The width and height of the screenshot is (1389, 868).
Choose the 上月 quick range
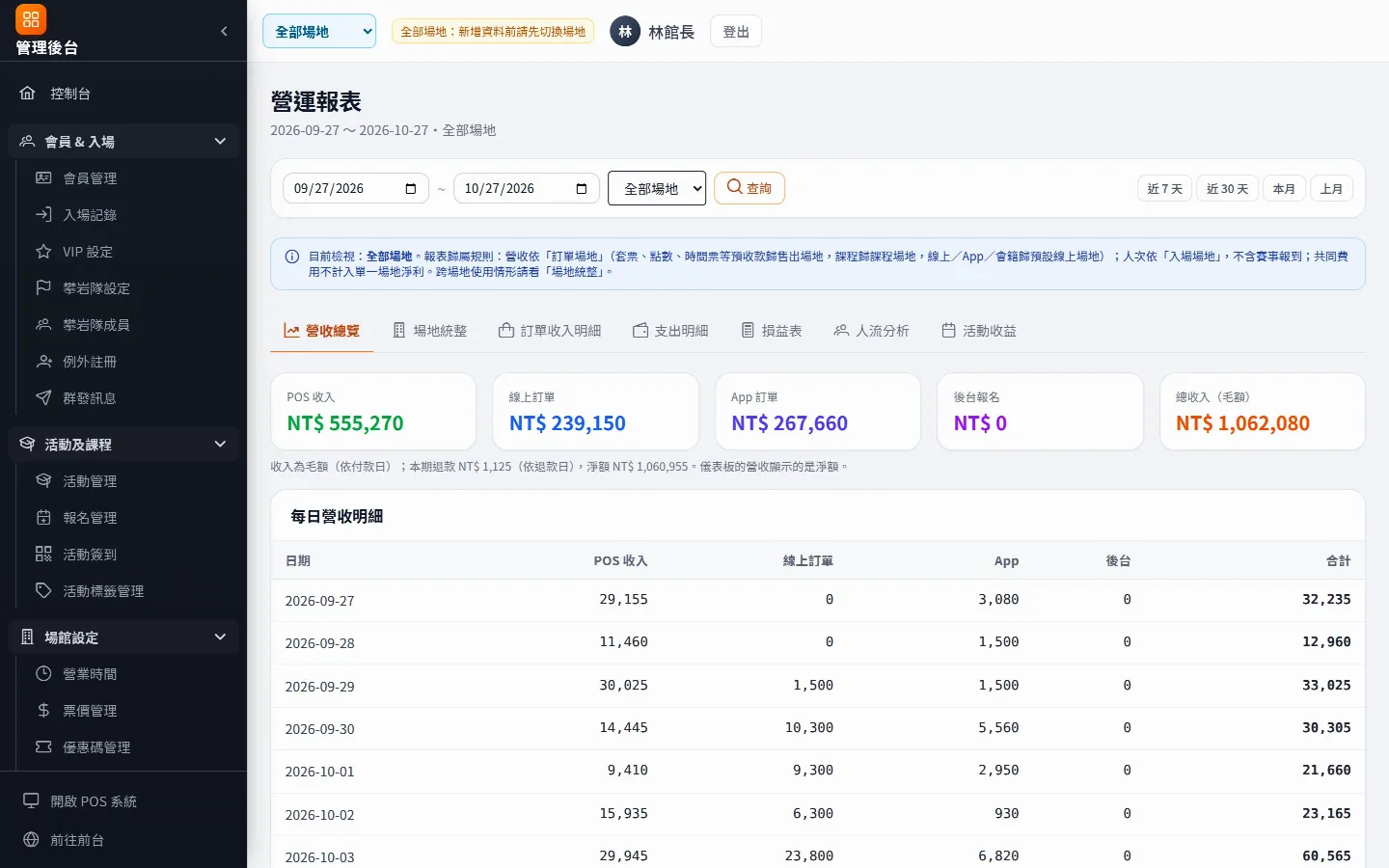1331,189
